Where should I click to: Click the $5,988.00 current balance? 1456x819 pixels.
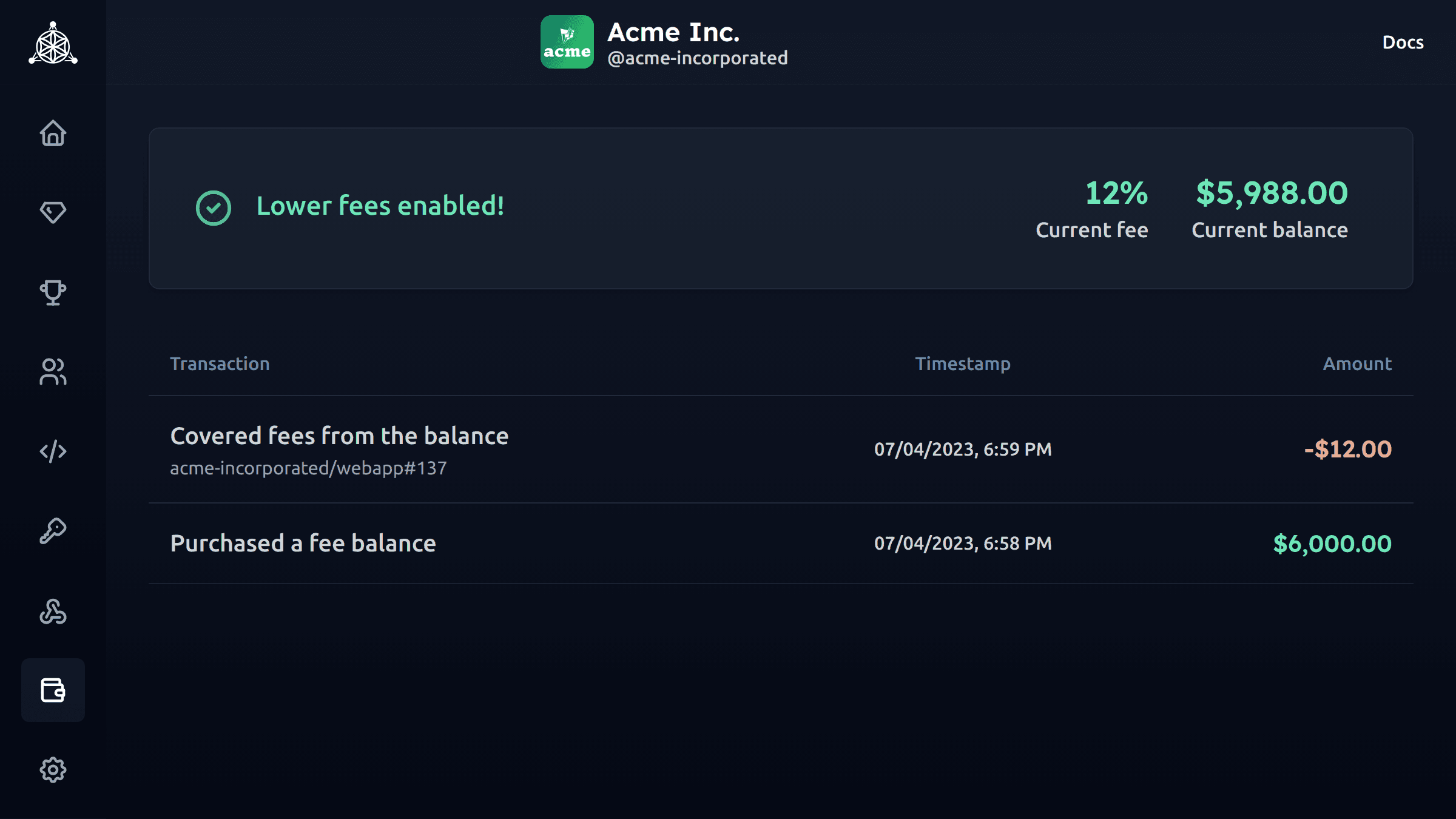click(x=1272, y=193)
